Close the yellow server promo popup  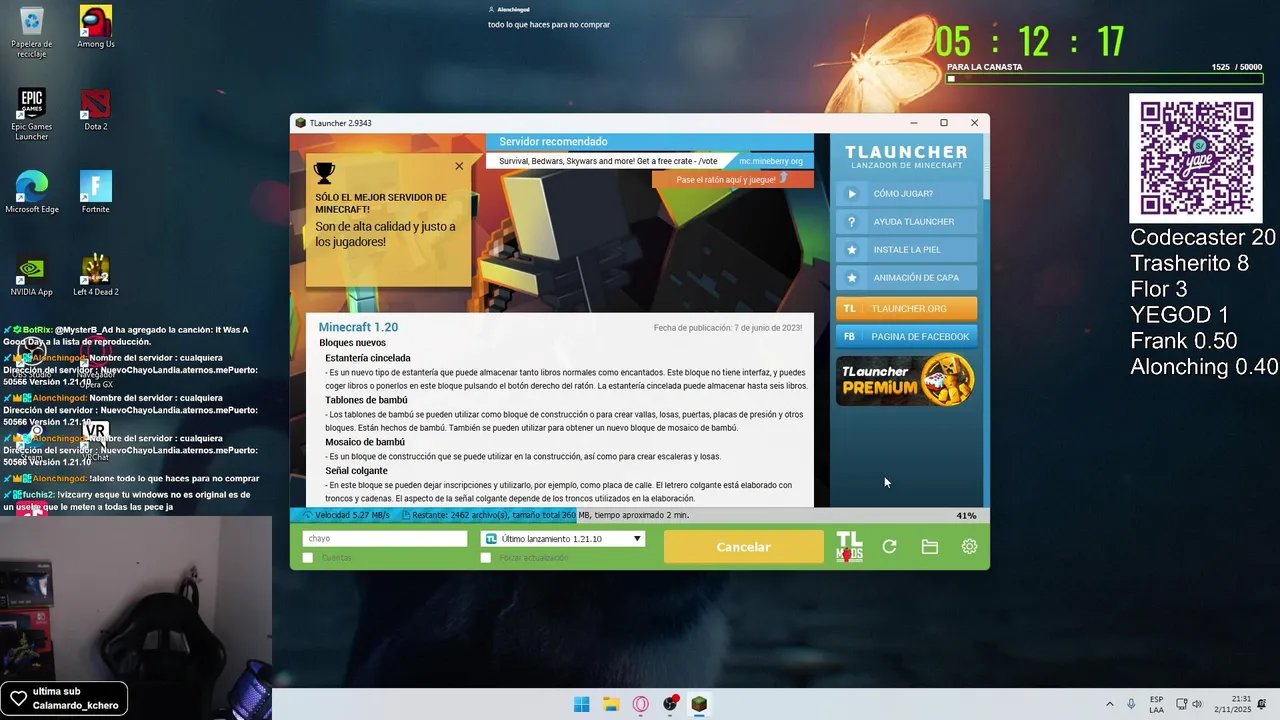pos(459,166)
